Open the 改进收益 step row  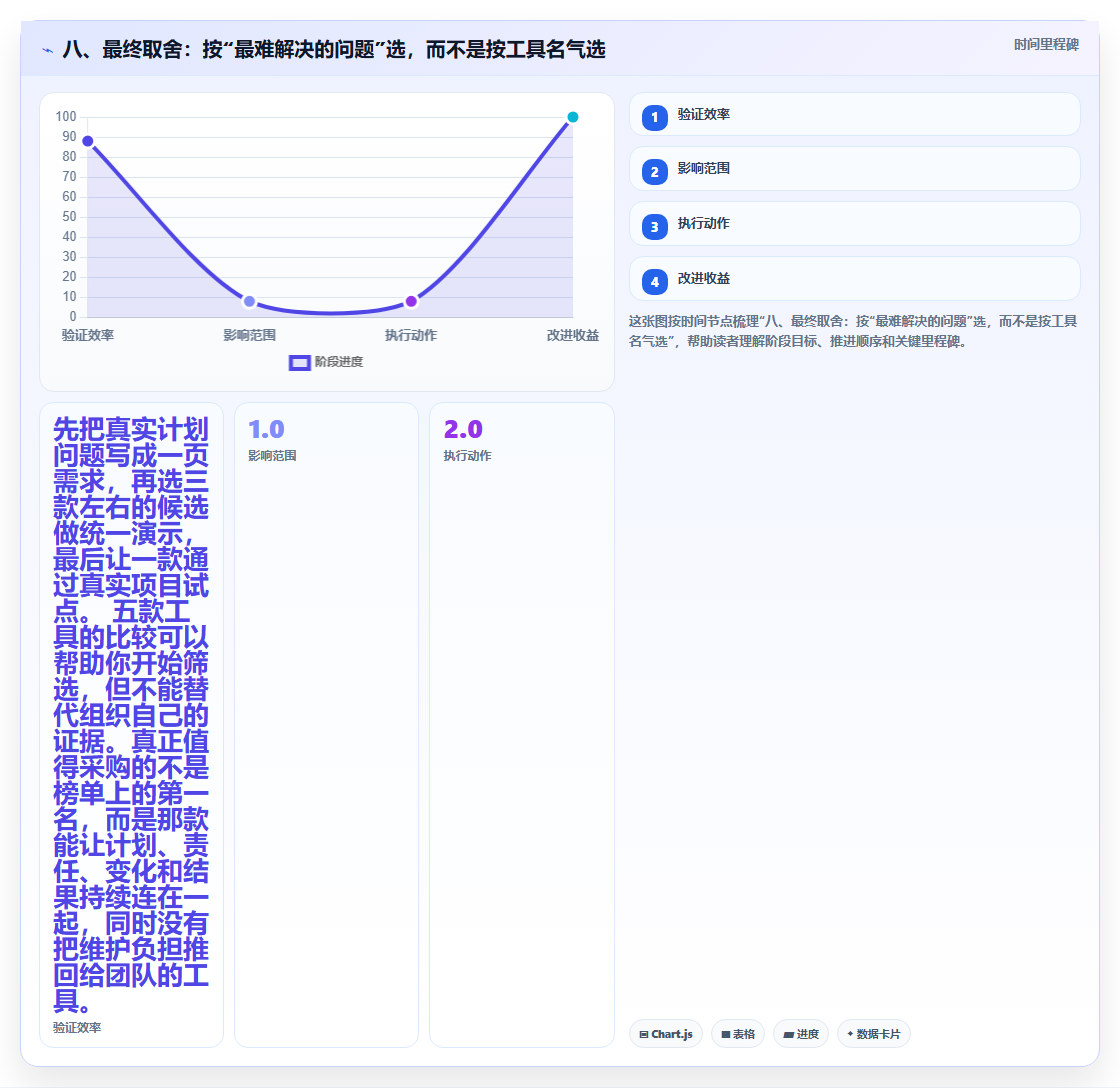[854, 279]
